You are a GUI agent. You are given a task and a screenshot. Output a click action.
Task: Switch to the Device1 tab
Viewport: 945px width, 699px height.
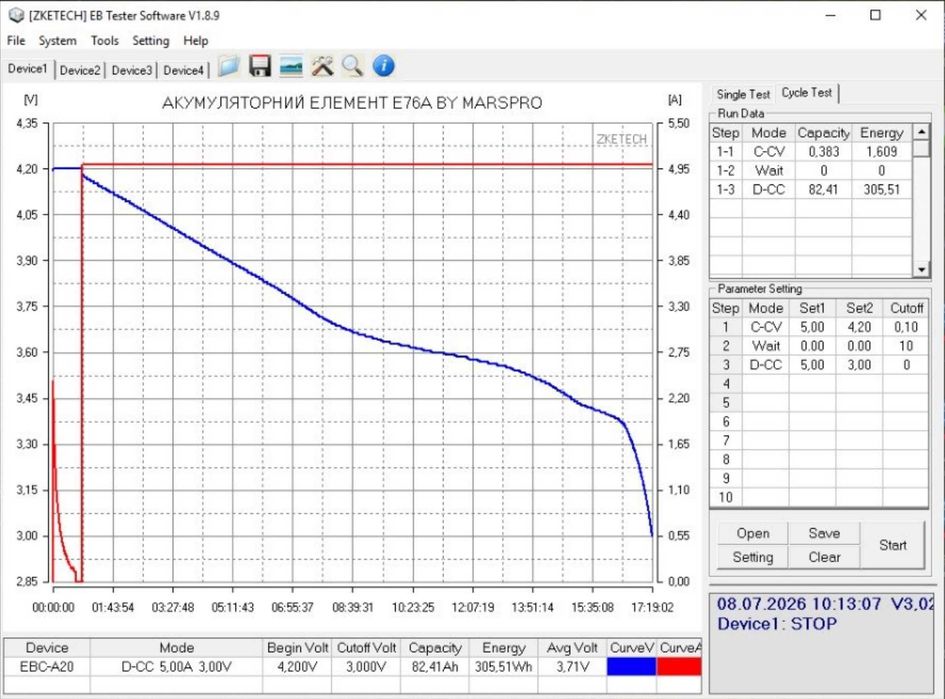[x=28, y=69]
